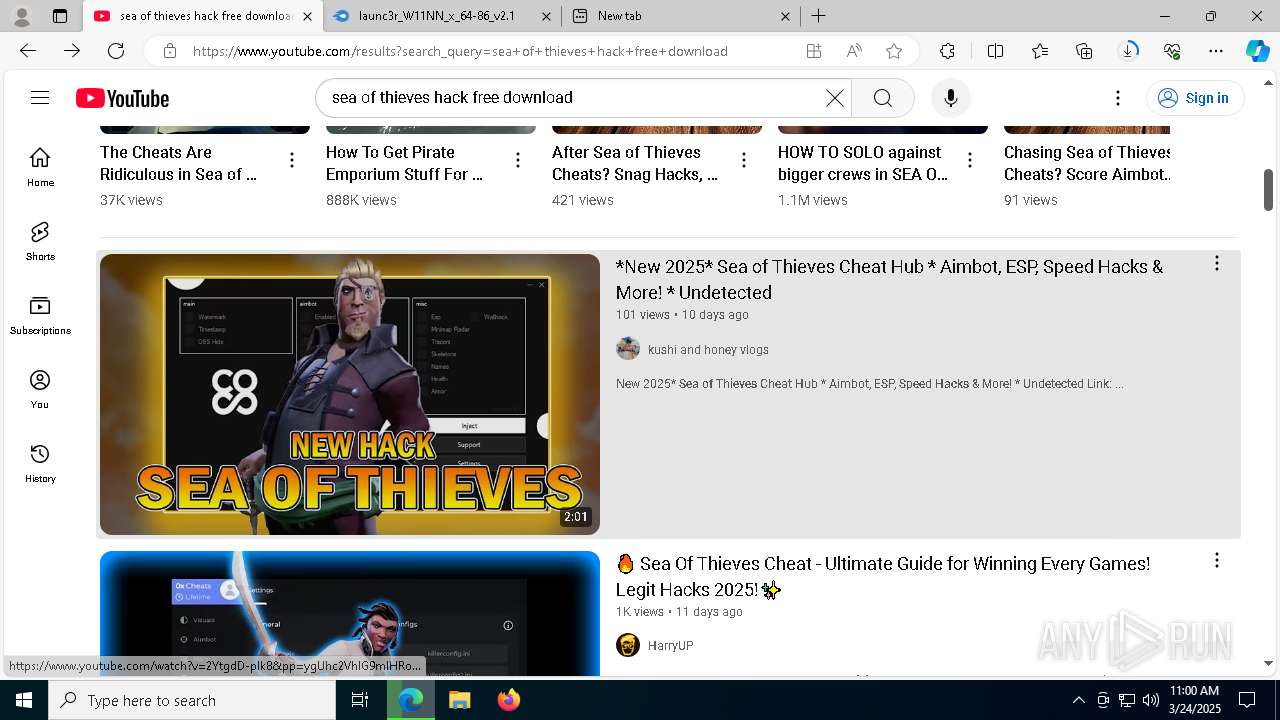This screenshot has height=720, width=1280.
Task: Open Browser essentials heart icon
Action: coord(1172,51)
